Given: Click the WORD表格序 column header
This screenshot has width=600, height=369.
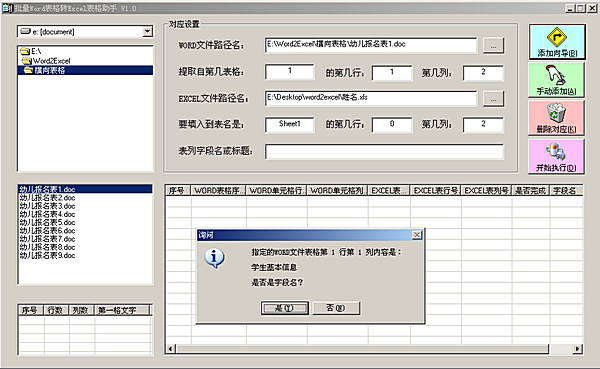Looking at the screenshot, I should pyautogui.click(x=219, y=190).
